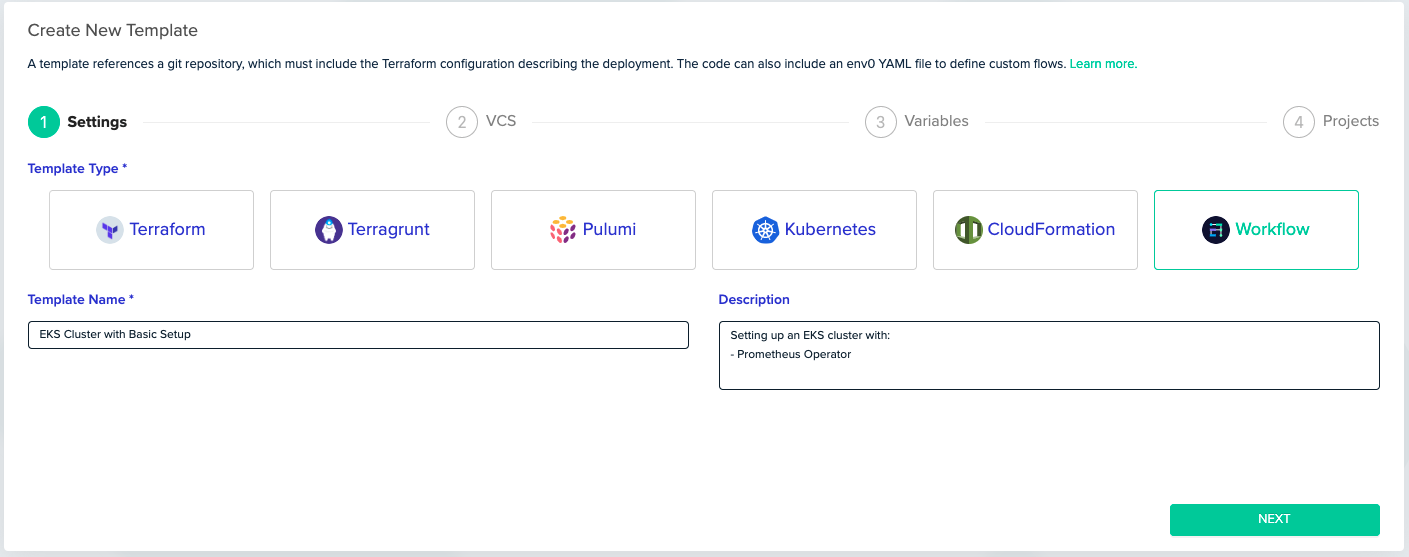Viewport: 1409px width, 557px height.
Task: Click the Pulumi card label text
Action: tap(610, 230)
